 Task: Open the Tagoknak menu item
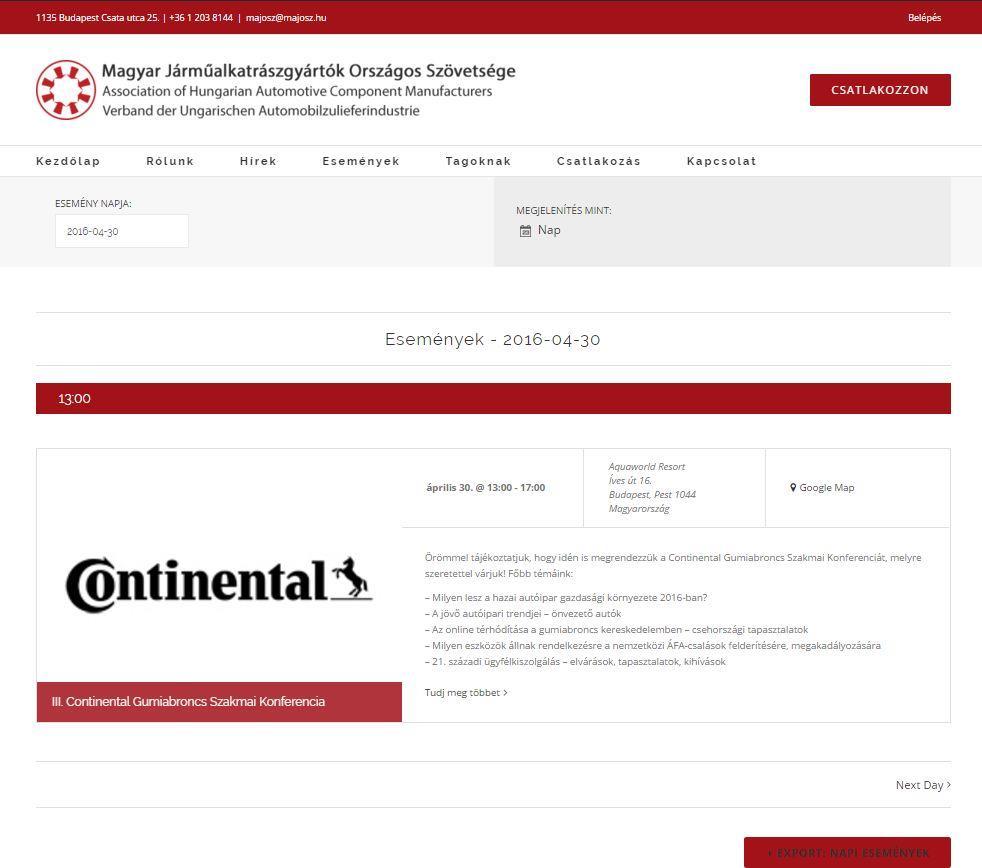click(478, 161)
